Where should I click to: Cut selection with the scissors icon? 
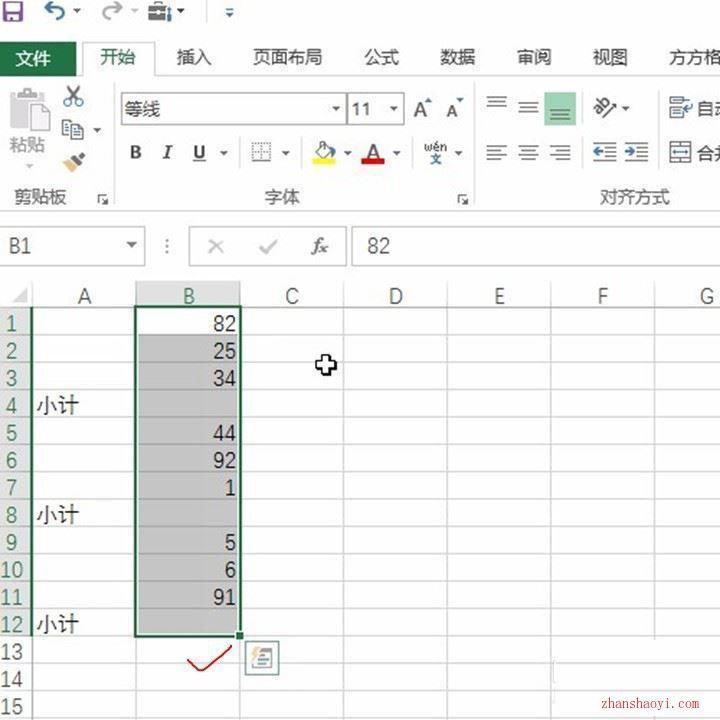click(x=73, y=96)
